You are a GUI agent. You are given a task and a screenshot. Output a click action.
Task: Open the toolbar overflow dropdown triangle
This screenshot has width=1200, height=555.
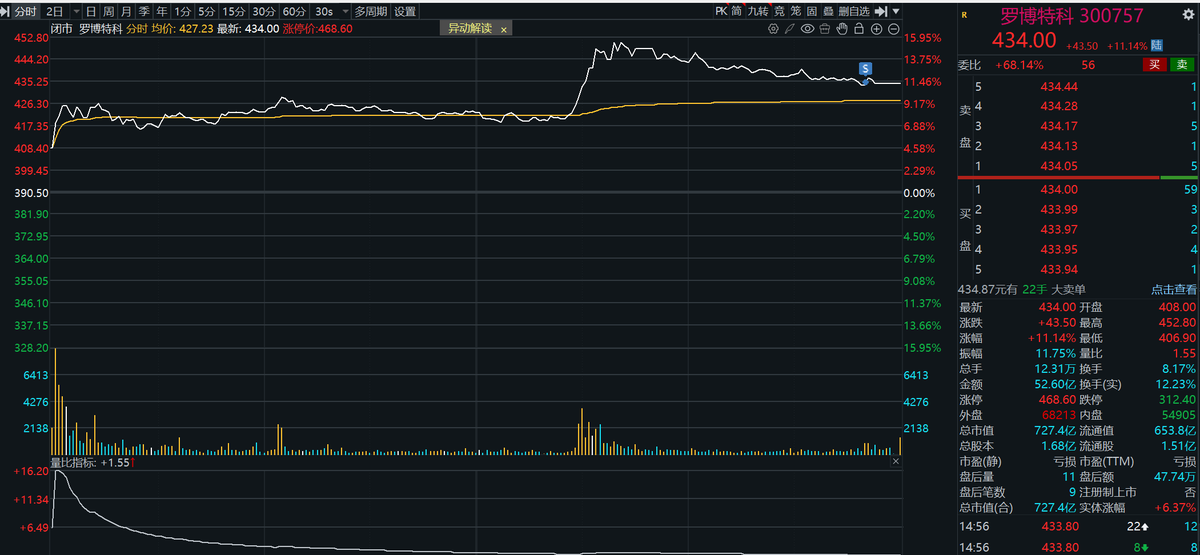[896, 11]
